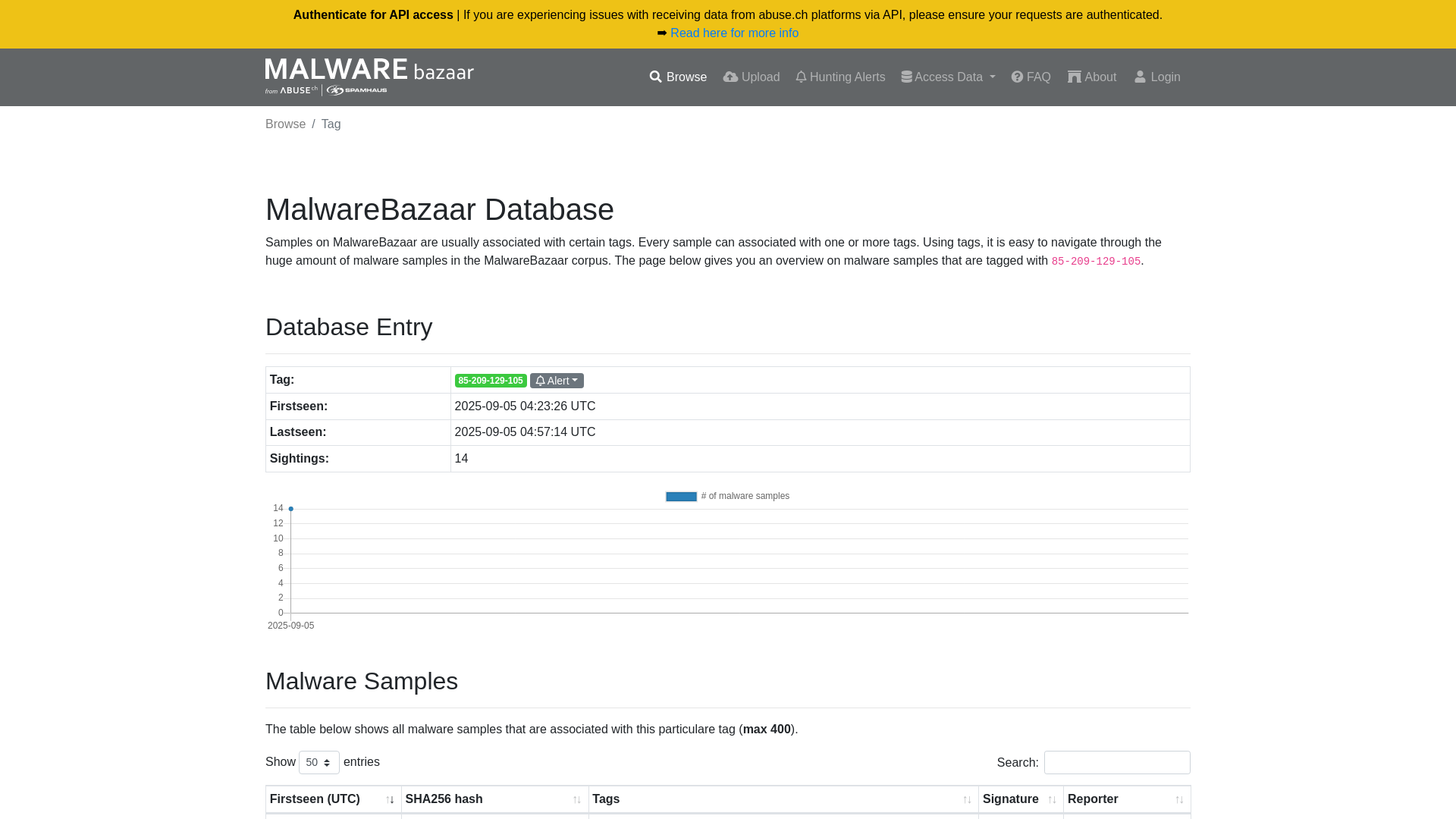Click the pink 85-209-129-105 code text
The image size is (1456, 819).
(1096, 262)
